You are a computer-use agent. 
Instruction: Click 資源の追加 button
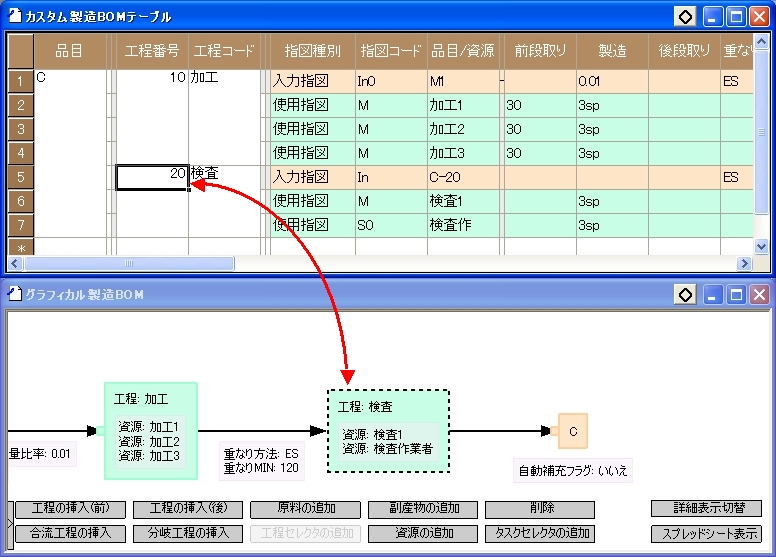coord(423,534)
